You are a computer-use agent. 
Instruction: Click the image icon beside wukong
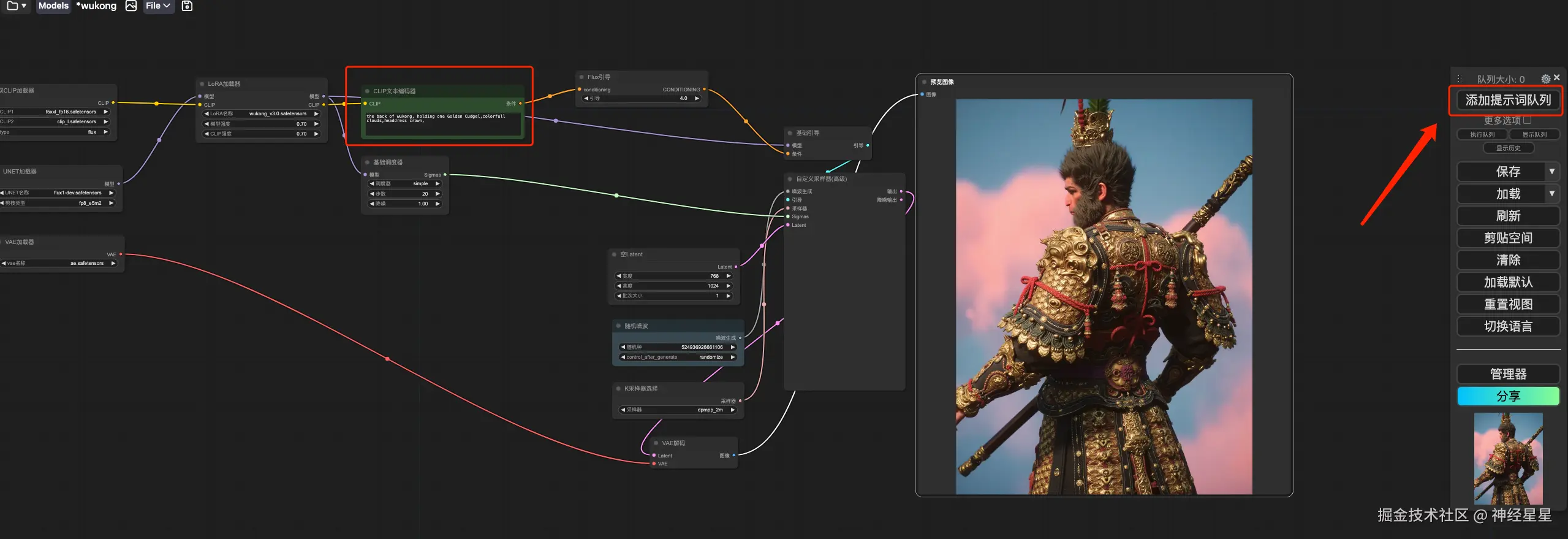pyautogui.click(x=131, y=6)
